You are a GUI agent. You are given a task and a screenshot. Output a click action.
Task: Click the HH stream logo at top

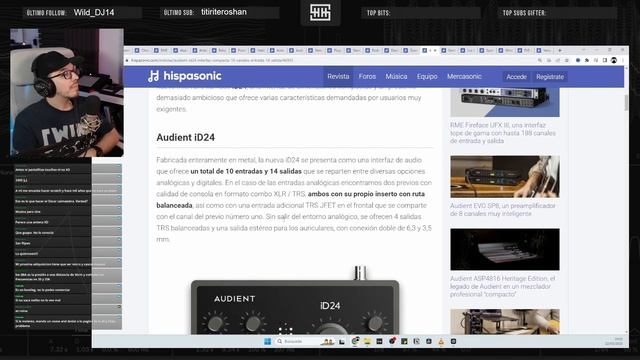320,13
